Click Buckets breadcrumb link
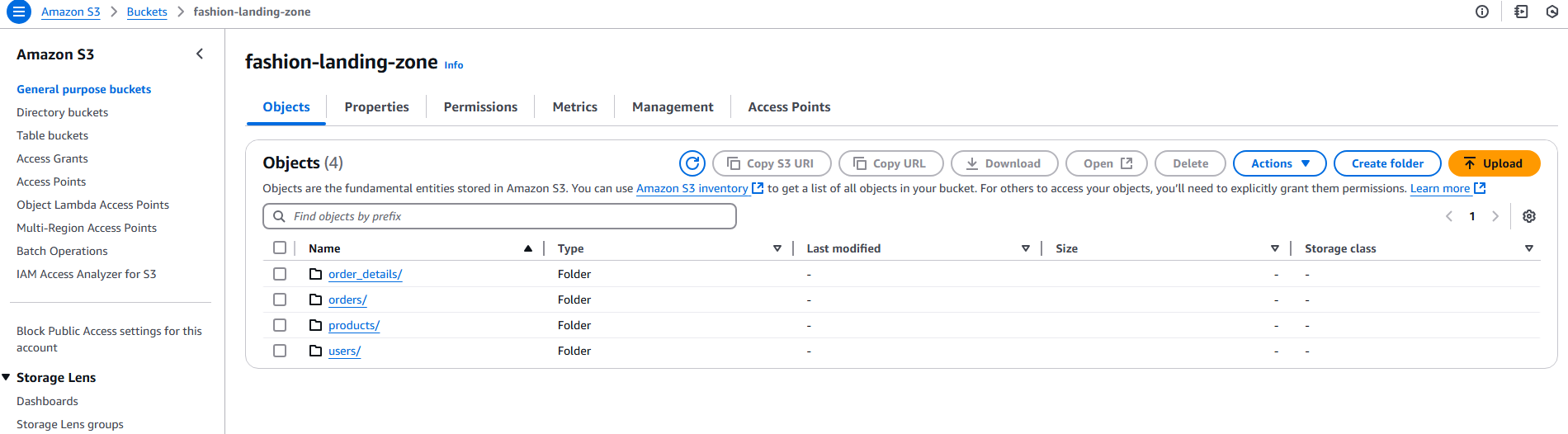 tap(147, 12)
